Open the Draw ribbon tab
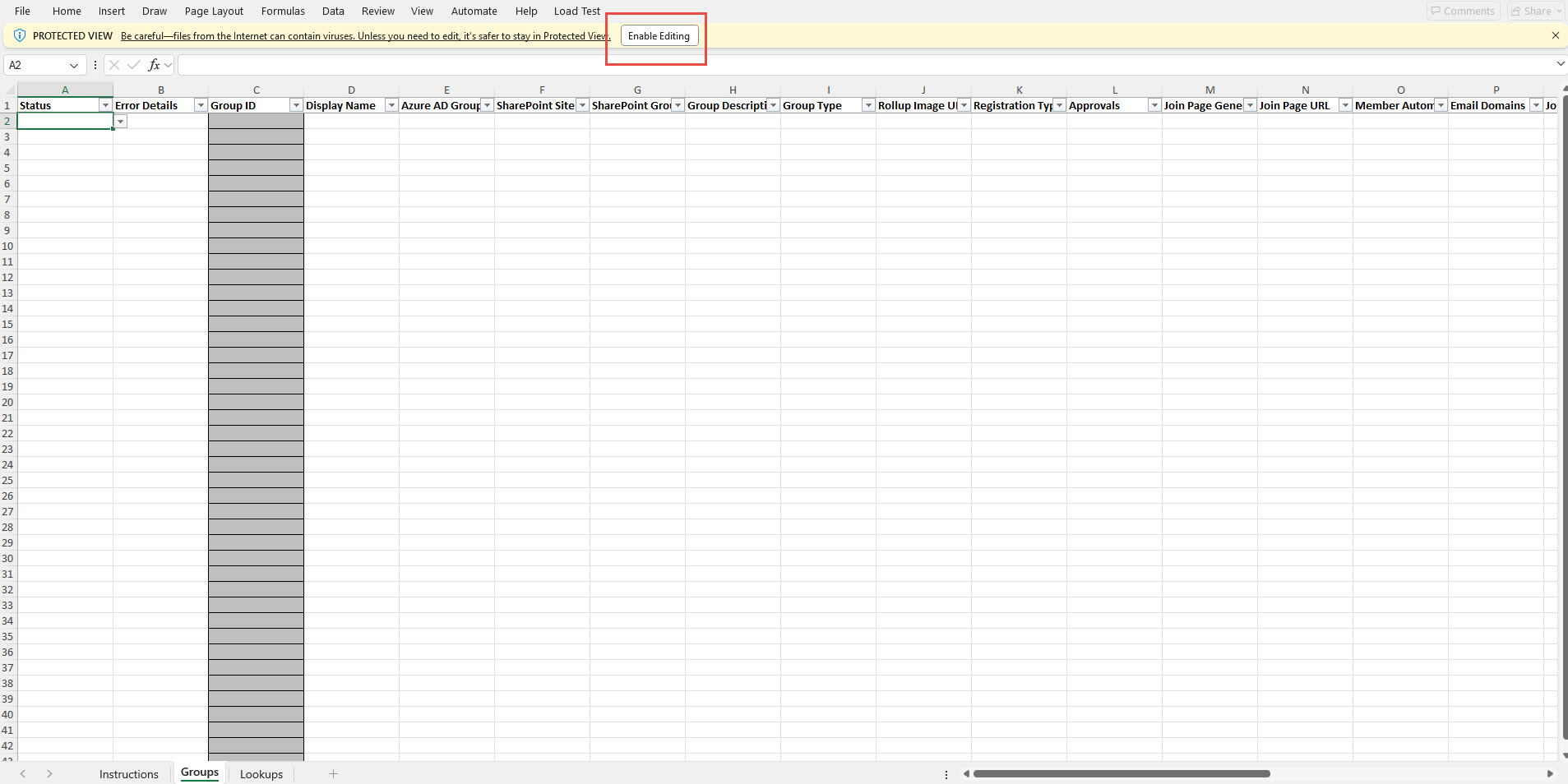Viewport: 1568px width, 784px height. [155, 11]
